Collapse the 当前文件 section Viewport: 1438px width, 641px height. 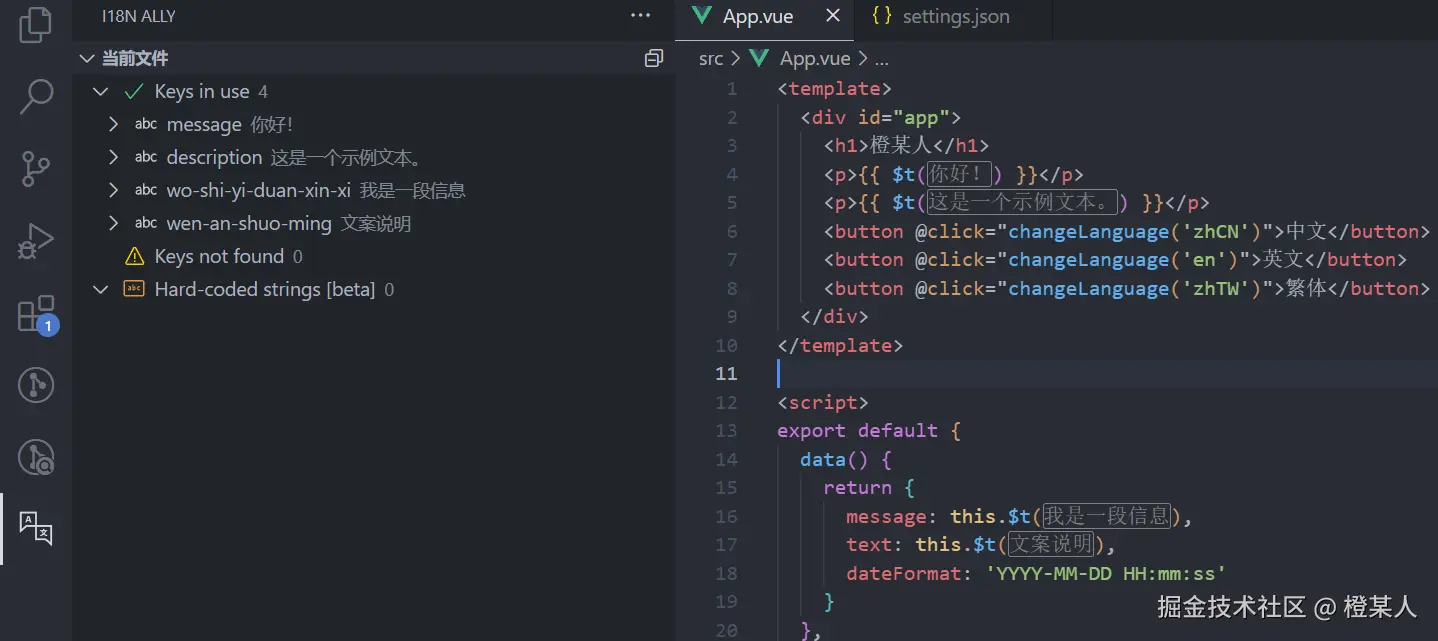87,59
